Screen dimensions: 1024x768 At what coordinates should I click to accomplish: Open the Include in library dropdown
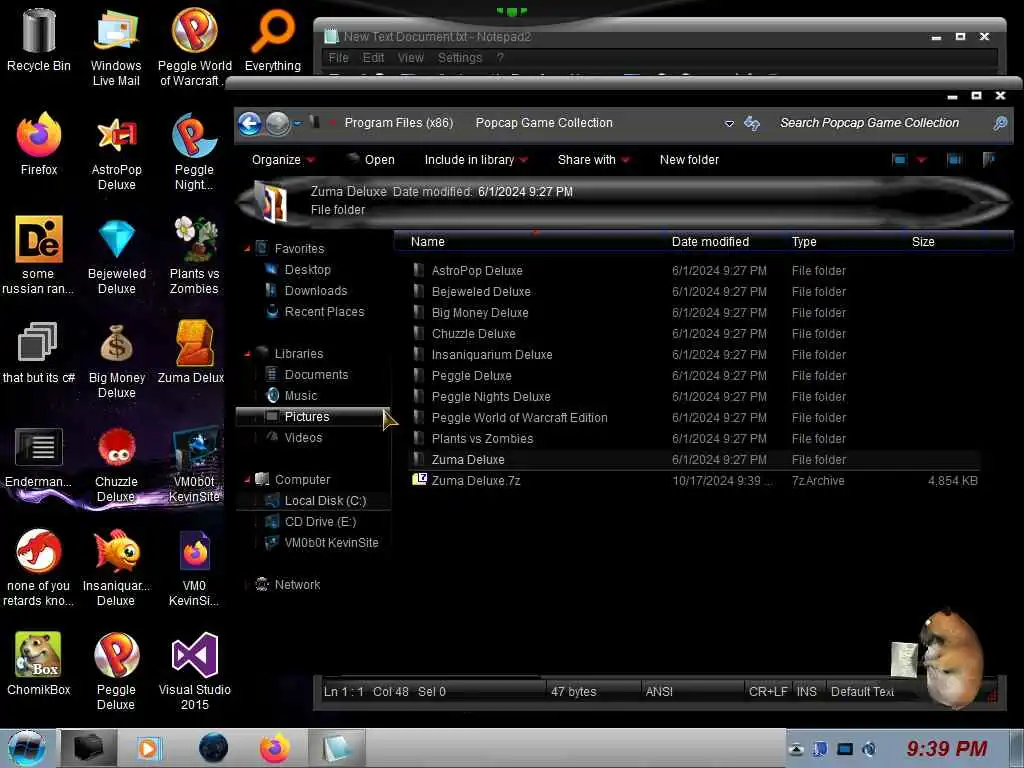(475, 160)
